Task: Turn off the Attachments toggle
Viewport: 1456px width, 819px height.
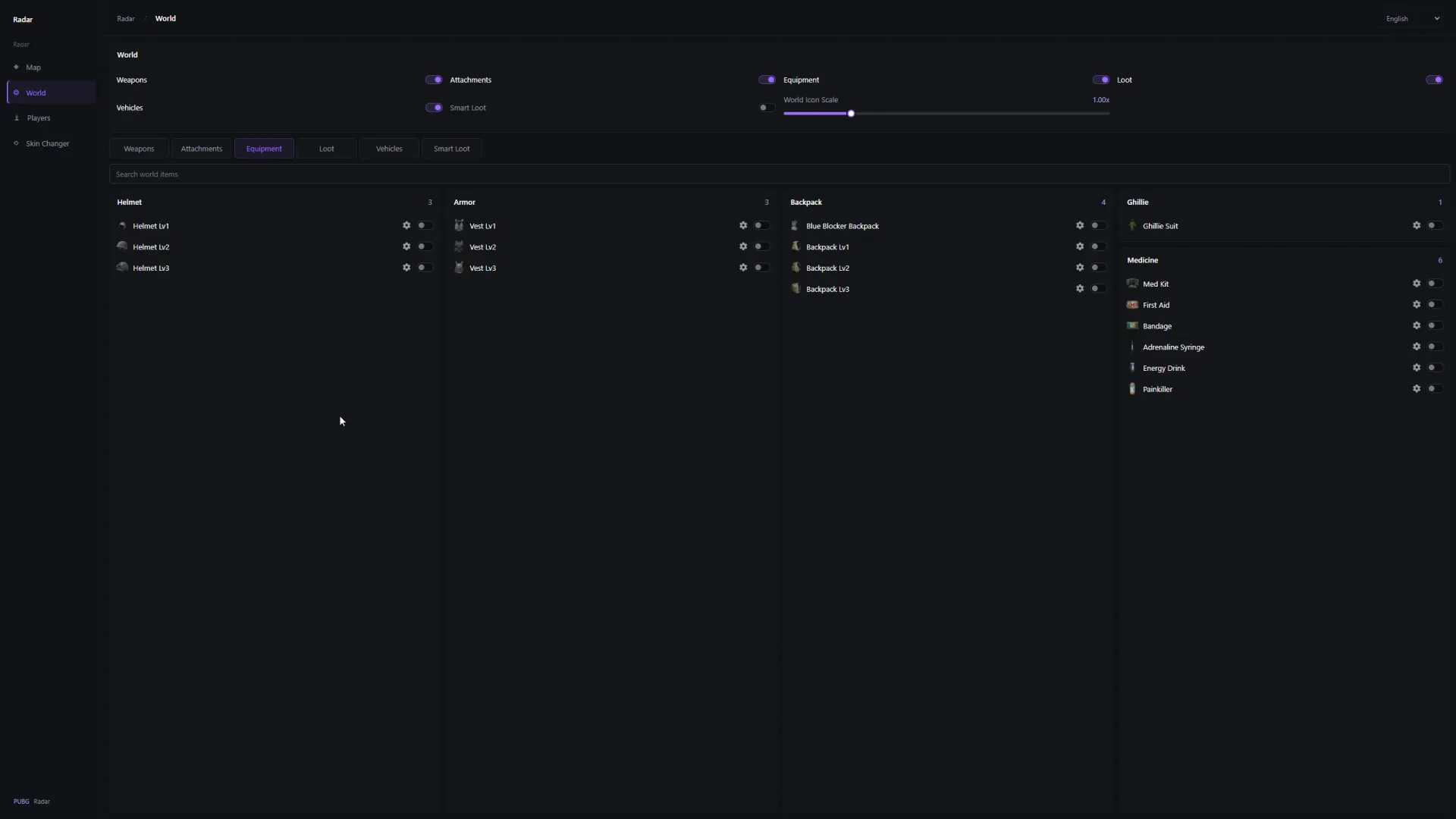Action: 767,80
